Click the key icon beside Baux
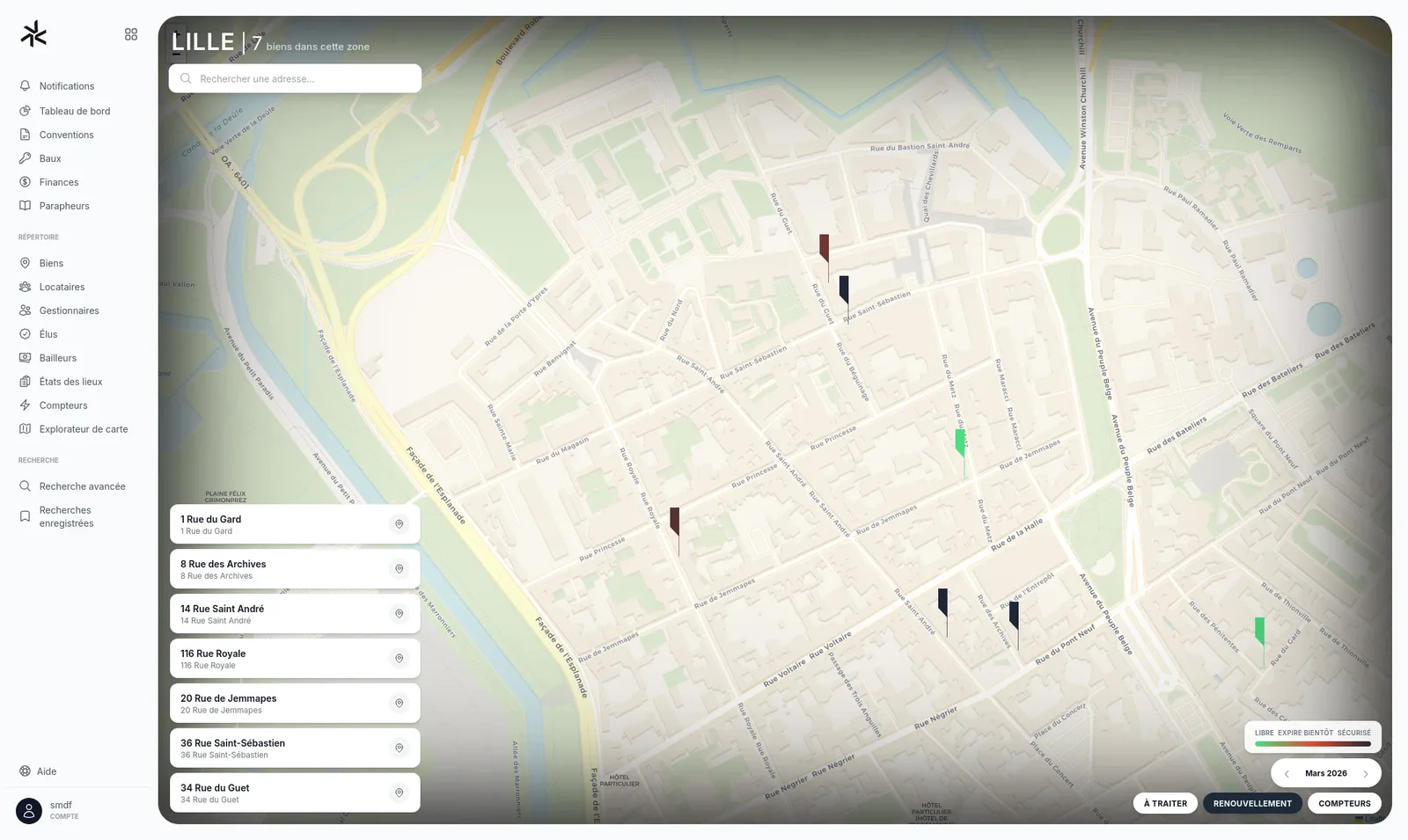 pos(25,159)
